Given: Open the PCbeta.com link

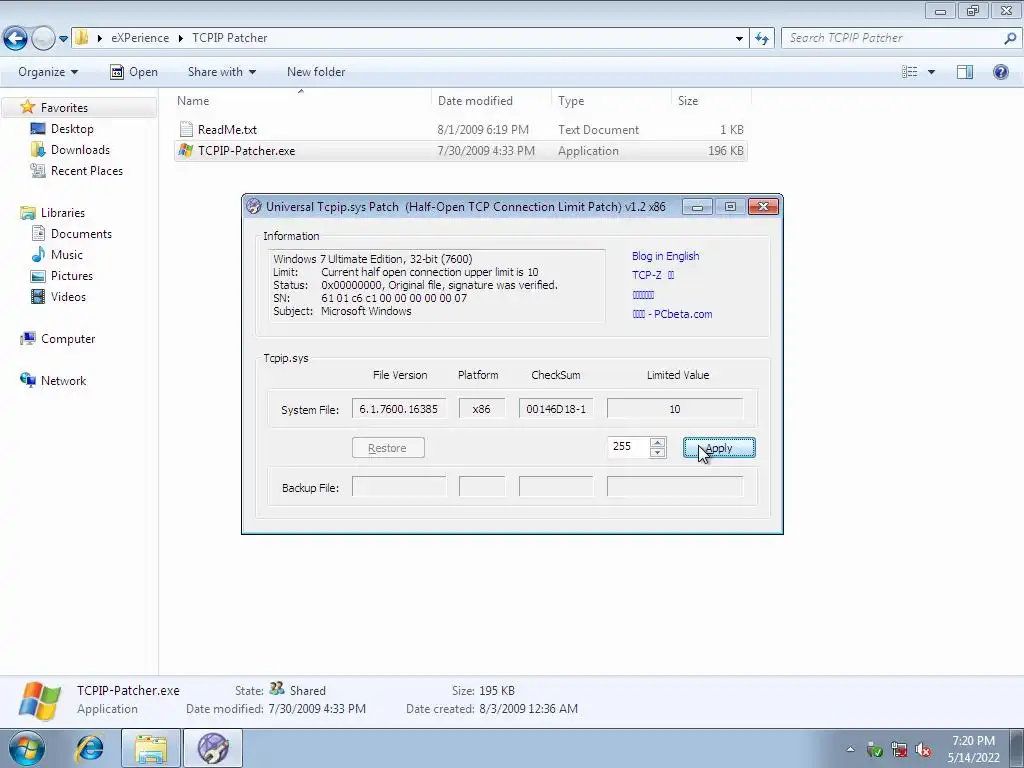Looking at the screenshot, I should 672,314.
